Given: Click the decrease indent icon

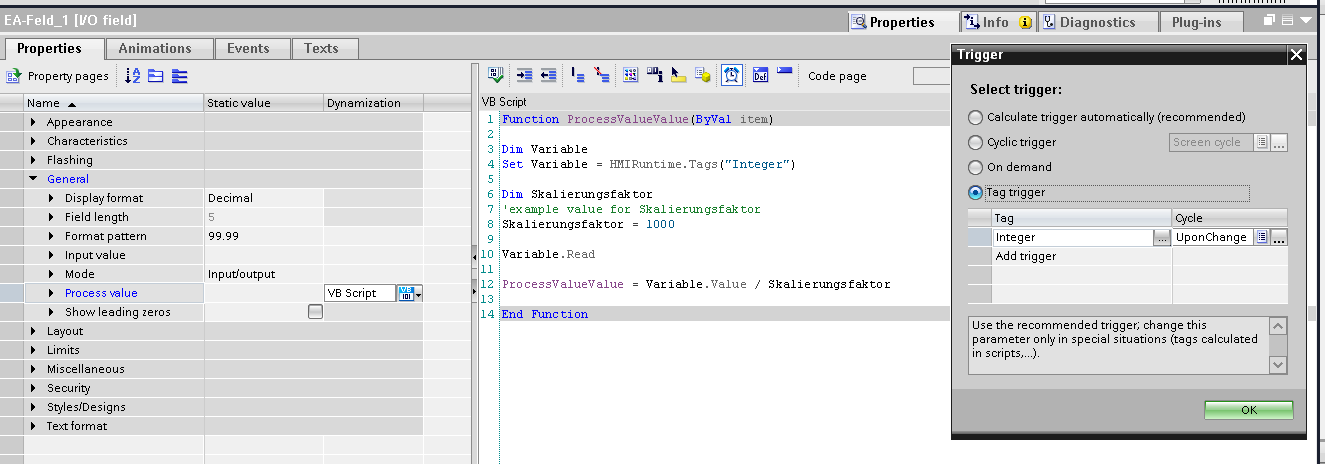Looking at the screenshot, I should coord(548,75).
